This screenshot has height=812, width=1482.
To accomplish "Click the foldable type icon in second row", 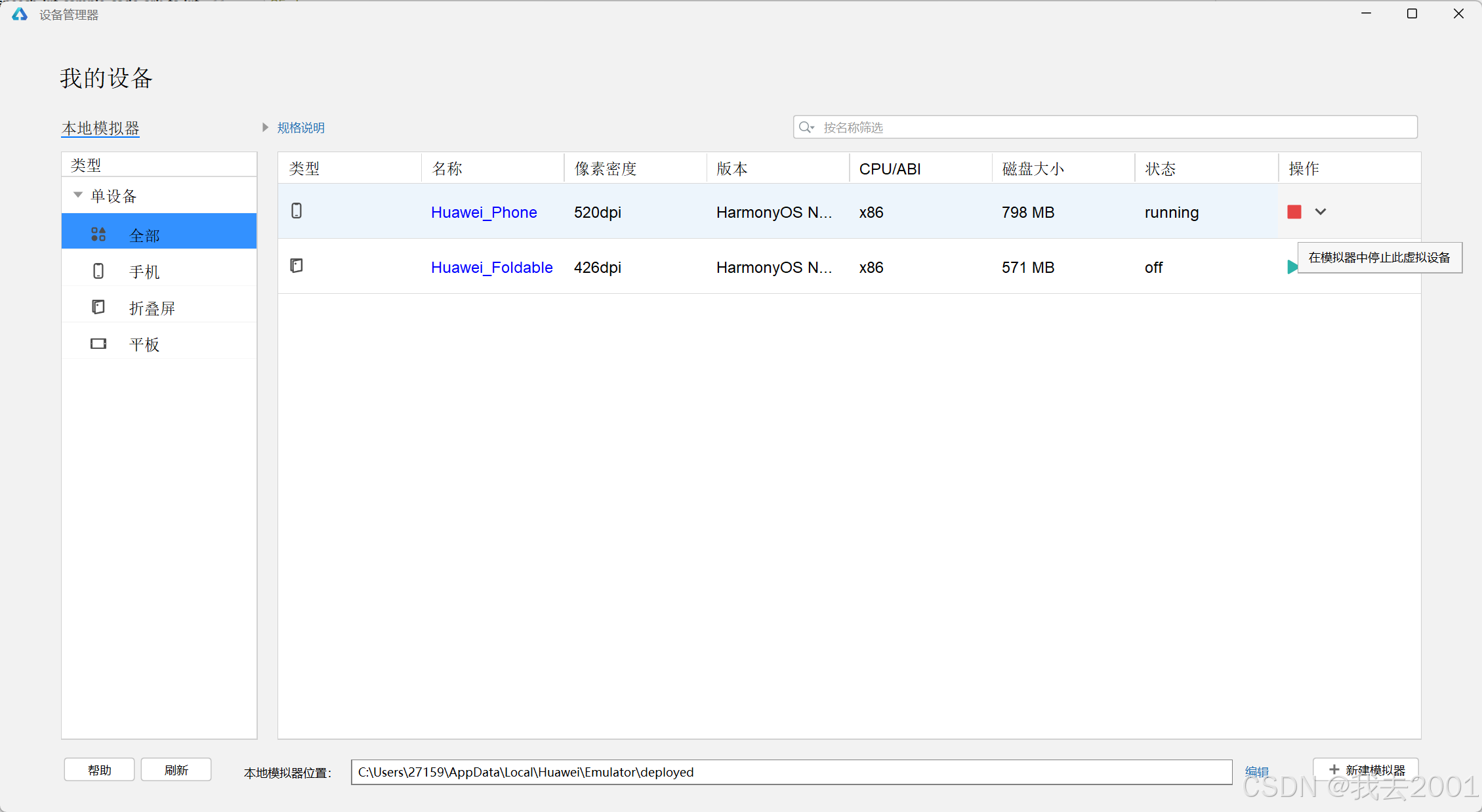I will pos(297,266).
